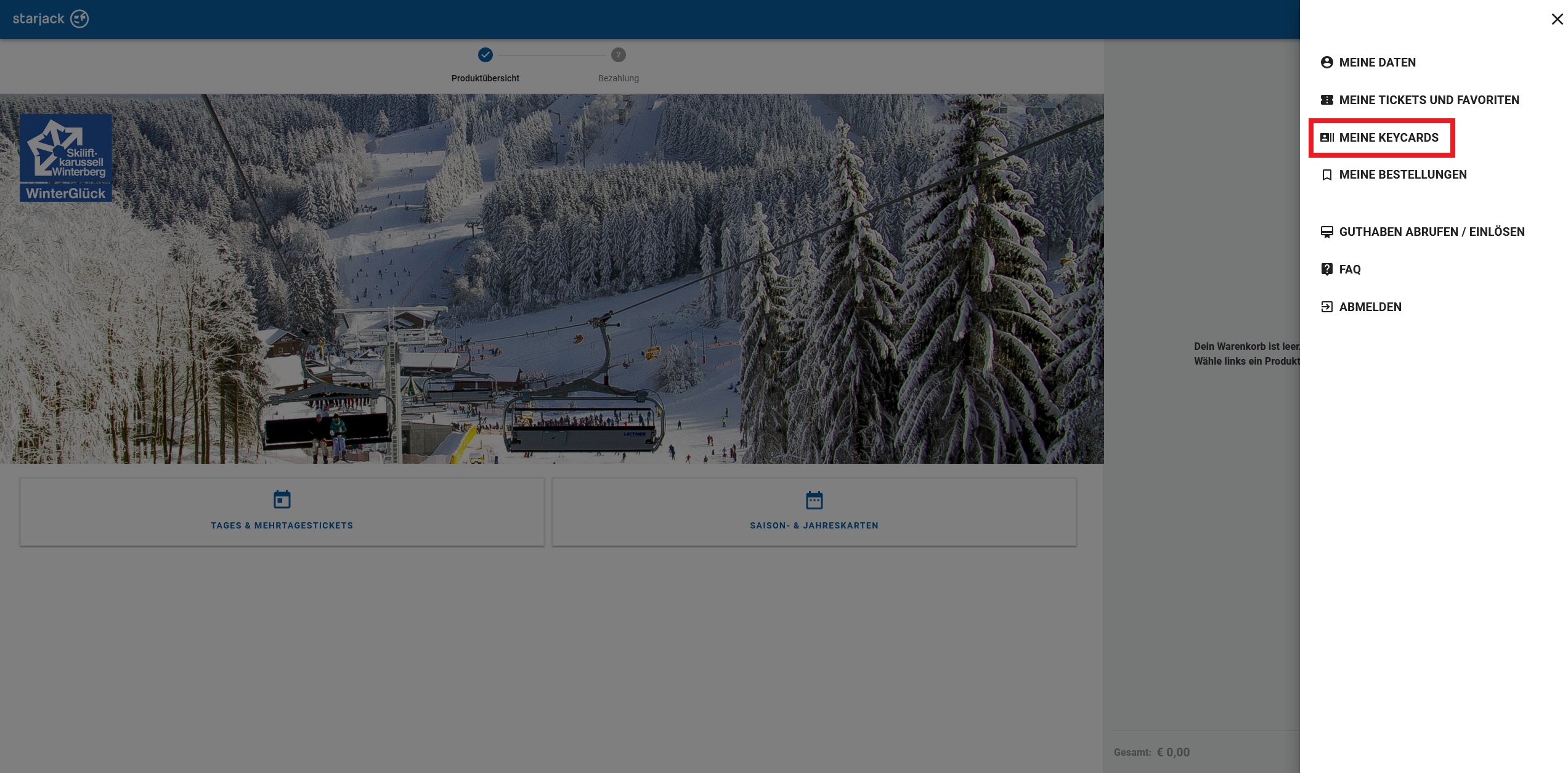Click the bookmark icon beside Meine Bestellungen
The height and width of the screenshot is (773, 1568).
click(x=1326, y=175)
